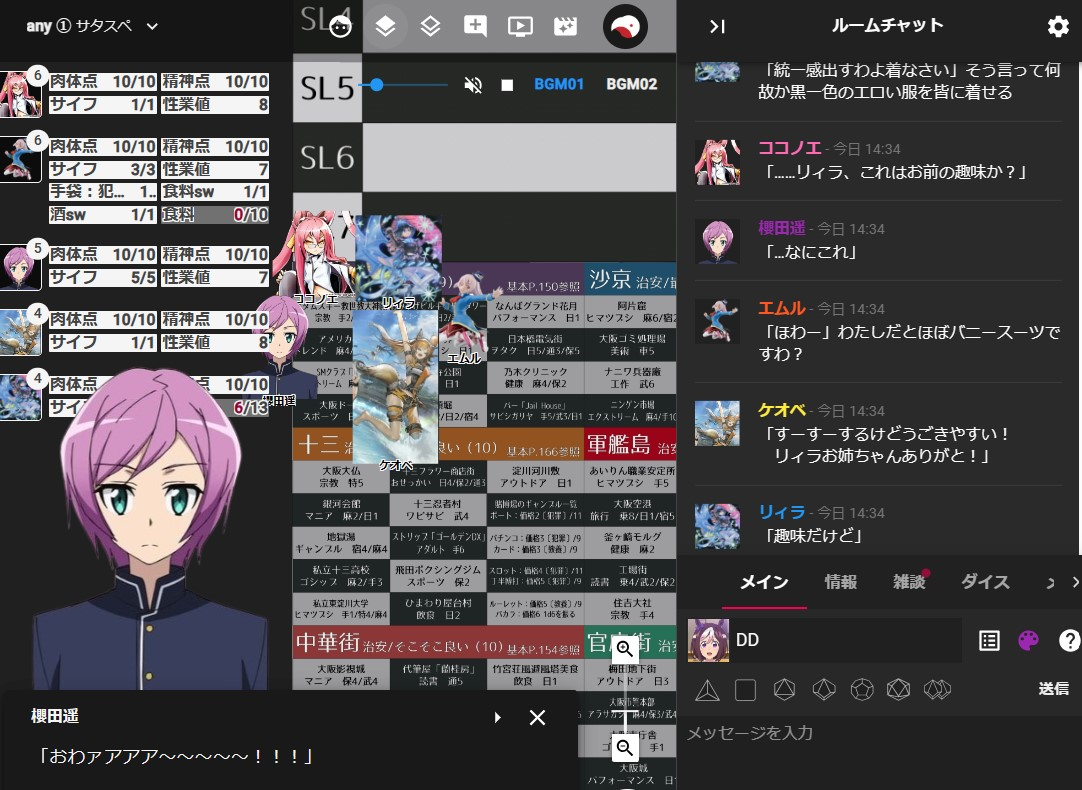Click the SL6 label on board
Viewport: 1082px width, 790px height.
pyautogui.click(x=327, y=157)
